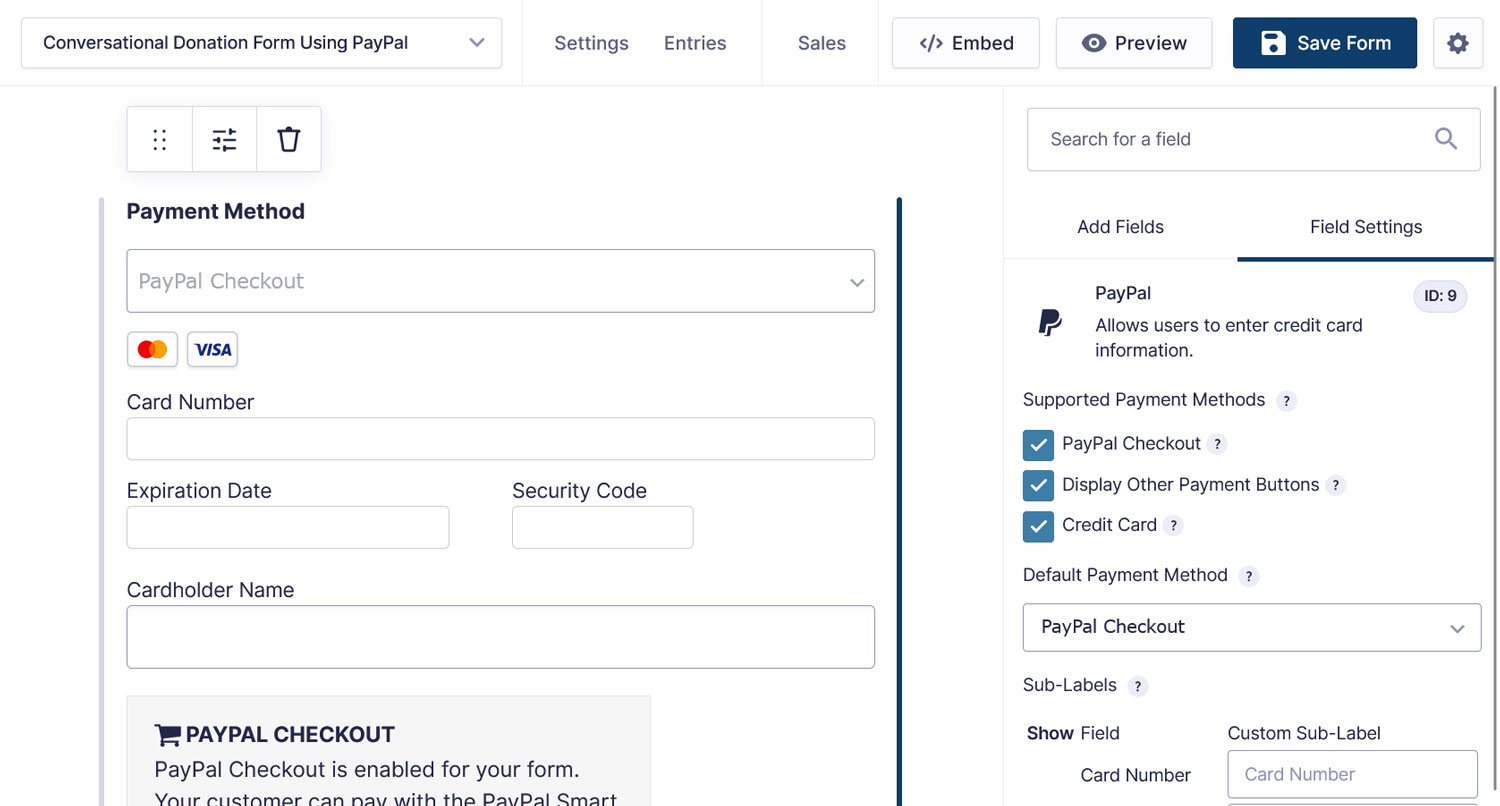Screen dimensions: 1500x806
Task: Click the drag handle icon for the field
Action: (160, 139)
